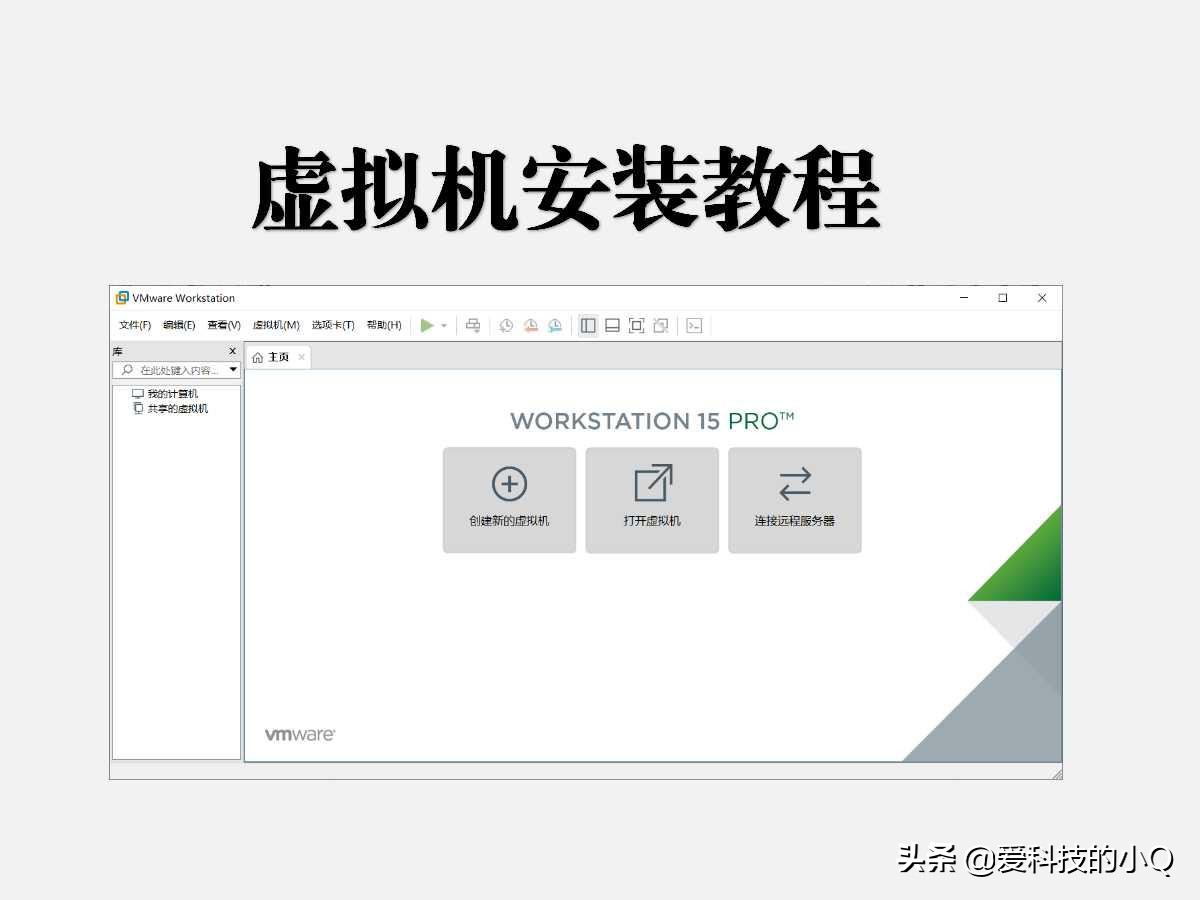
Task: Open the 文件(F) menu
Action: coord(135,325)
